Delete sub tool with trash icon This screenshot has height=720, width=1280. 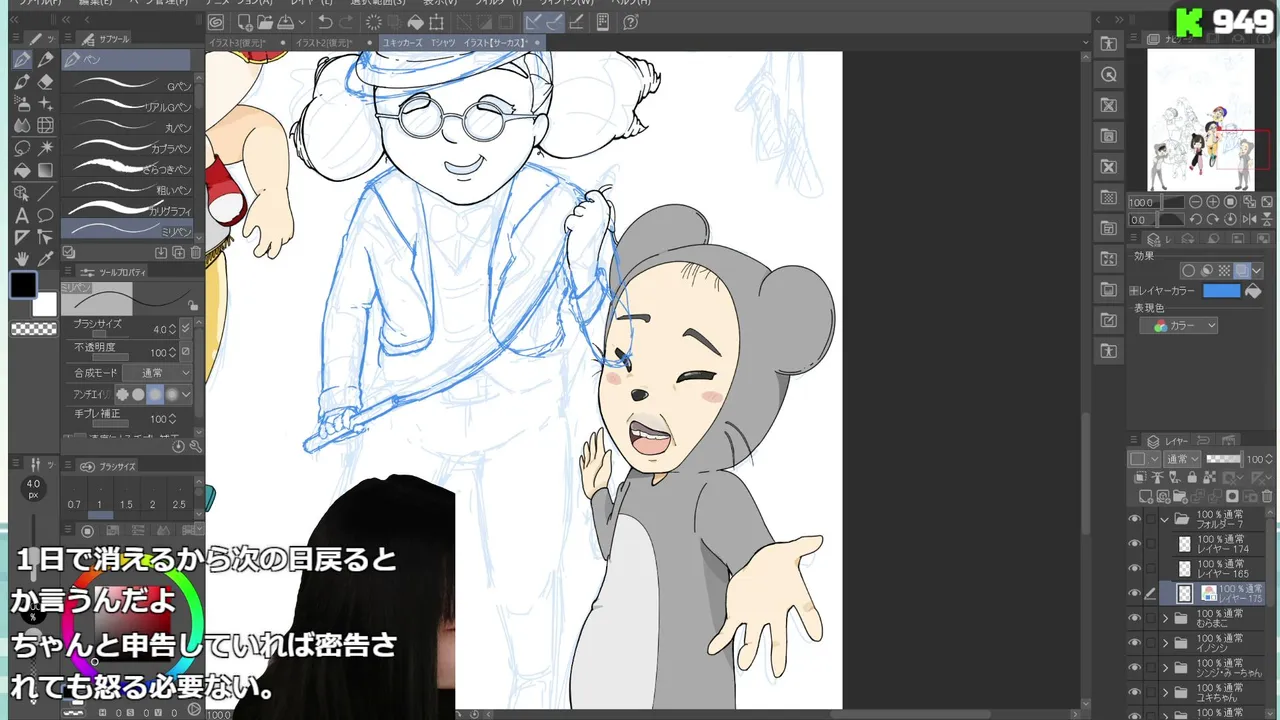195,253
